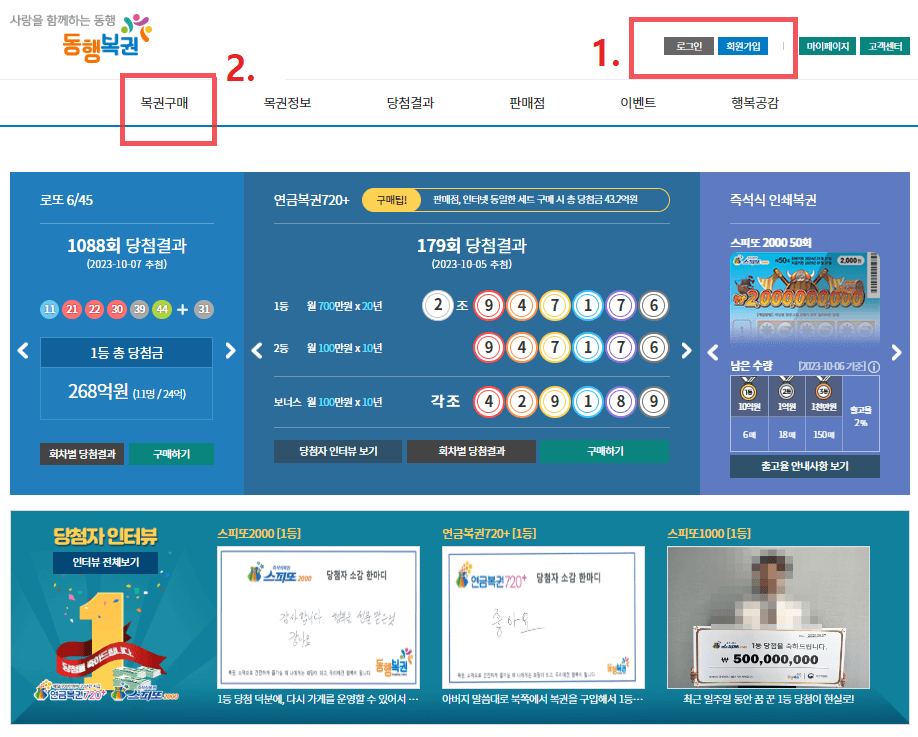Image resolution: width=918 pixels, height=737 pixels.
Task: Click 인터뷰 전체보기 button
Action: point(106,562)
